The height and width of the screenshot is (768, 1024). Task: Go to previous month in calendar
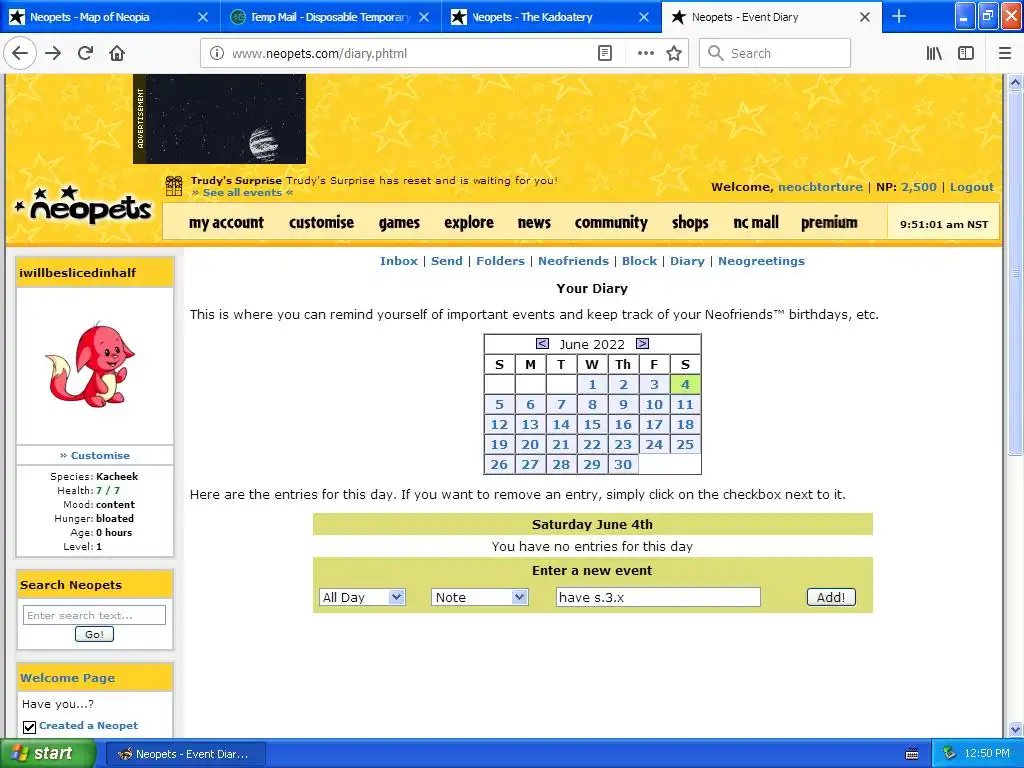coord(542,344)
